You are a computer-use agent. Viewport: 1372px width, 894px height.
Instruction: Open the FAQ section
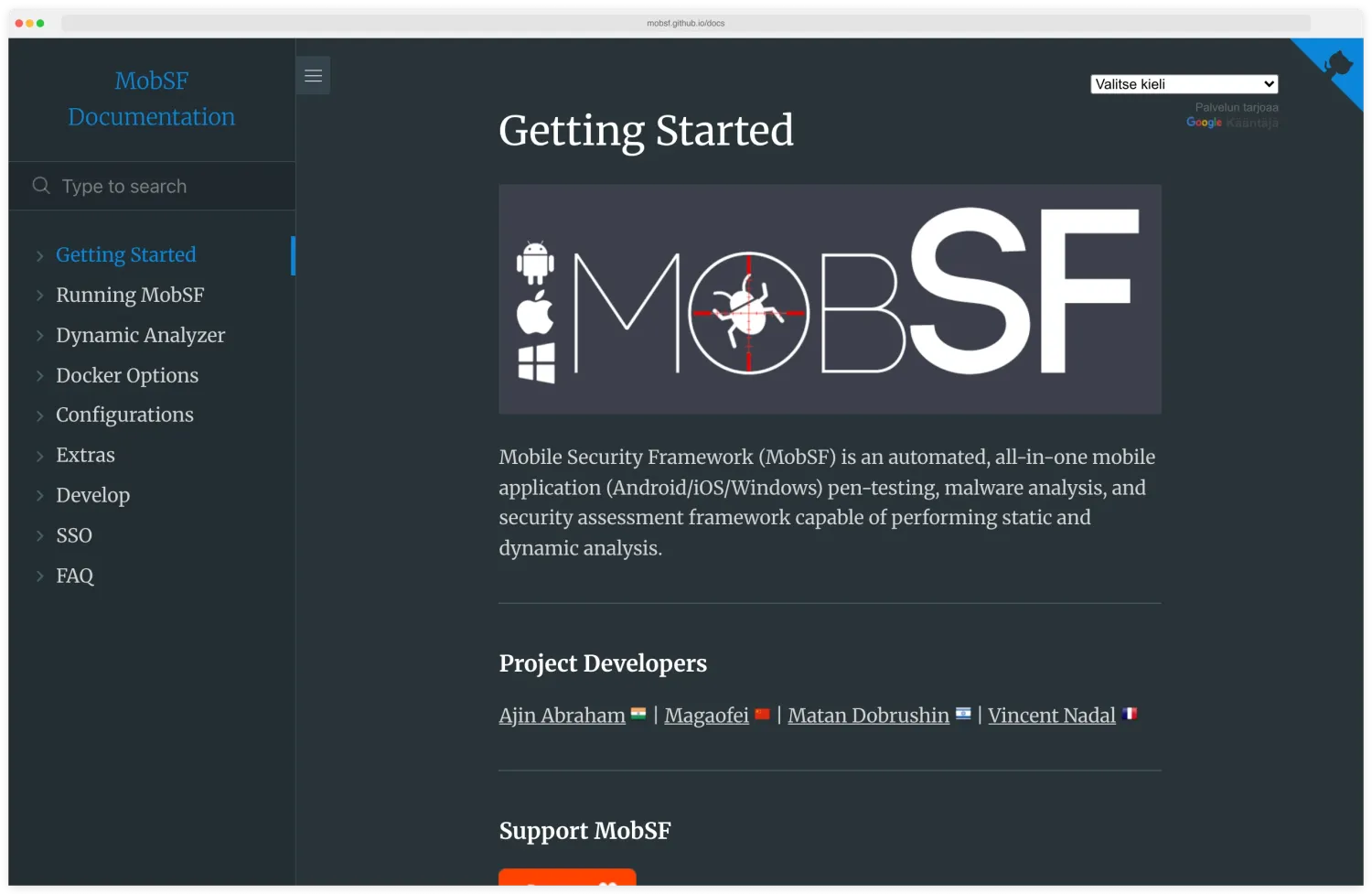75,576
